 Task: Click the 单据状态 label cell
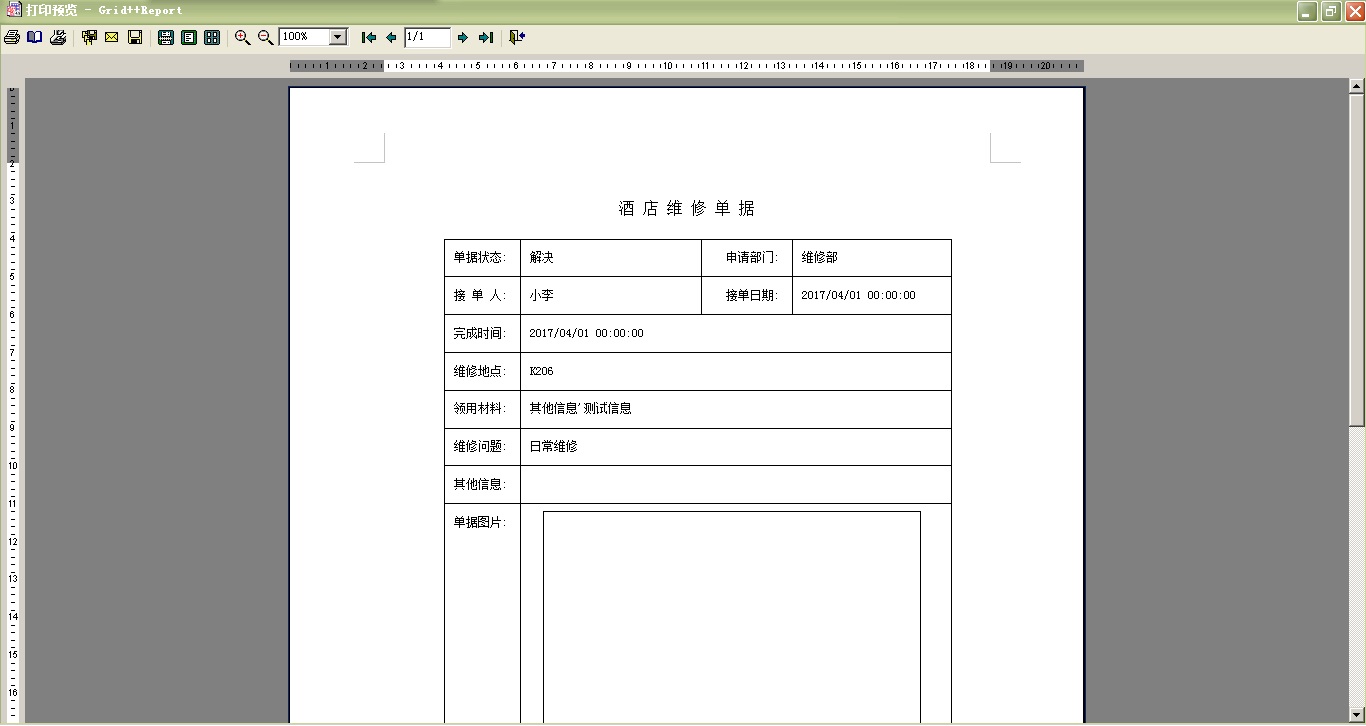pyautogui.click(x=482, y=258)
